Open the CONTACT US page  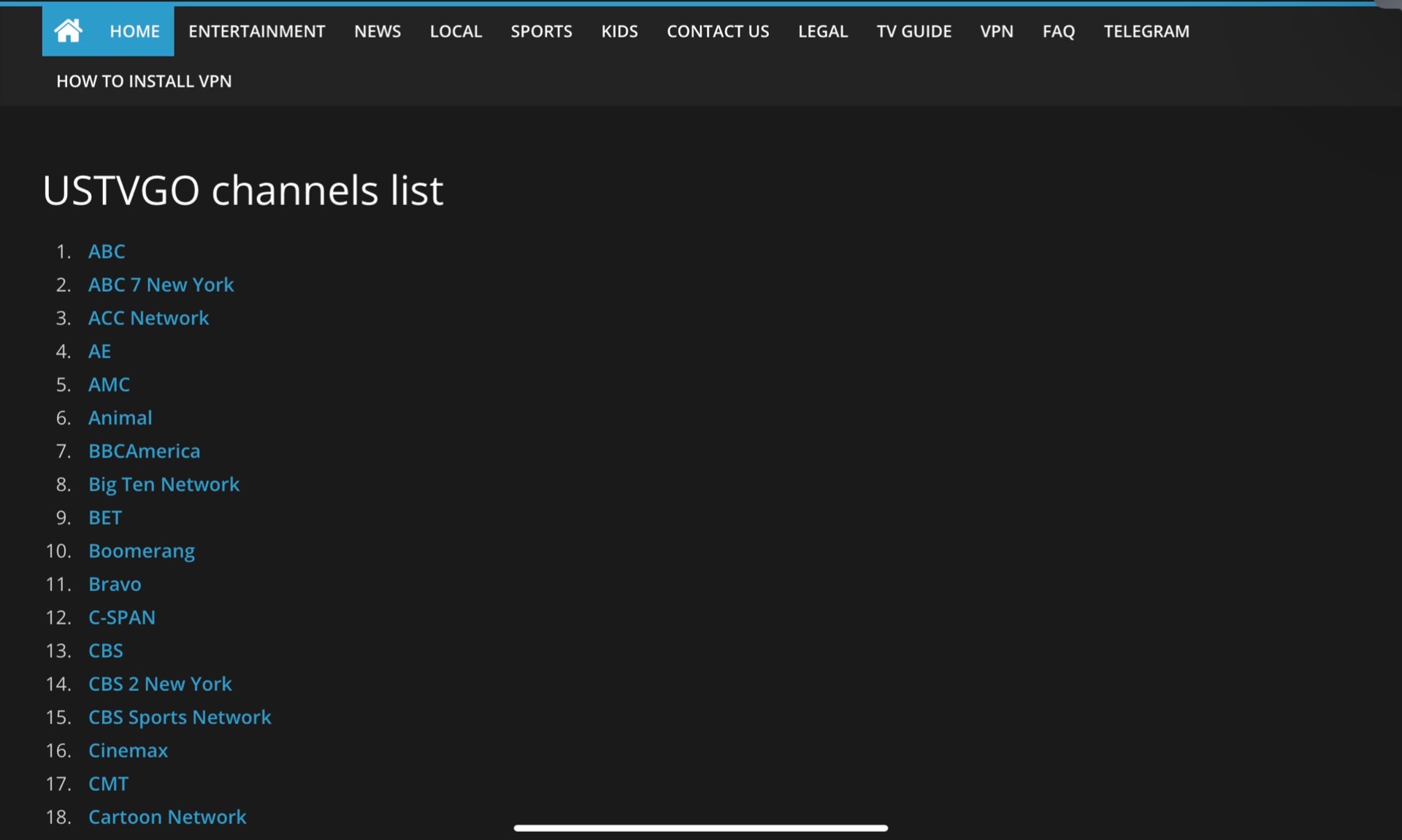tap(718, 31)
